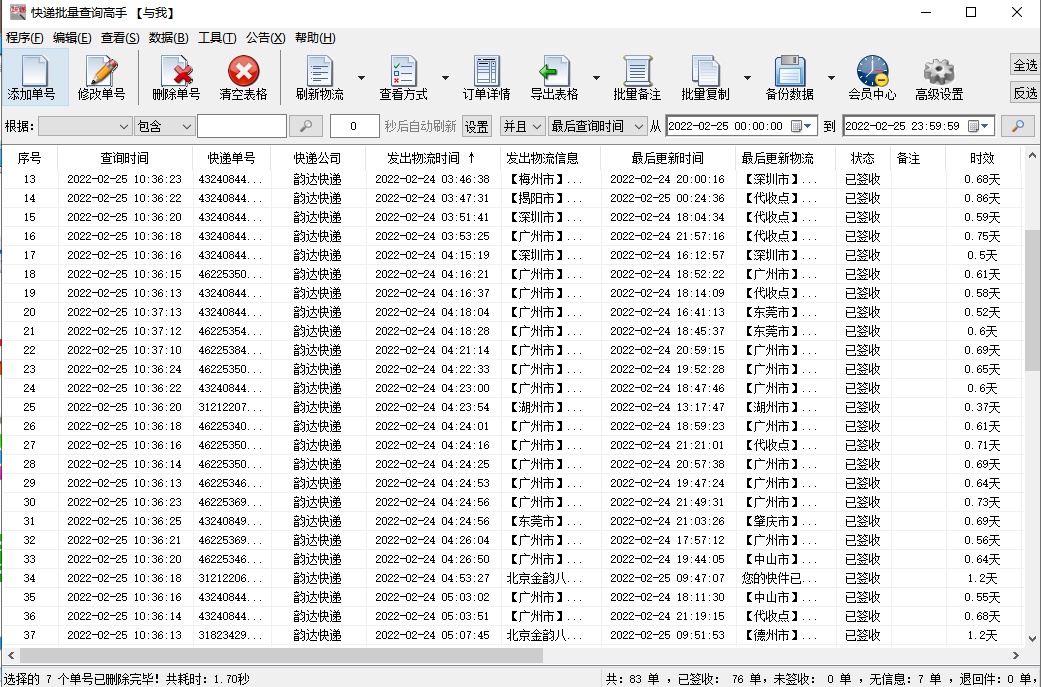This screenshot has height=687, width=1041.
Task: Click the 添加单号 (add tracking number) icon
Action: click(32, 72)
